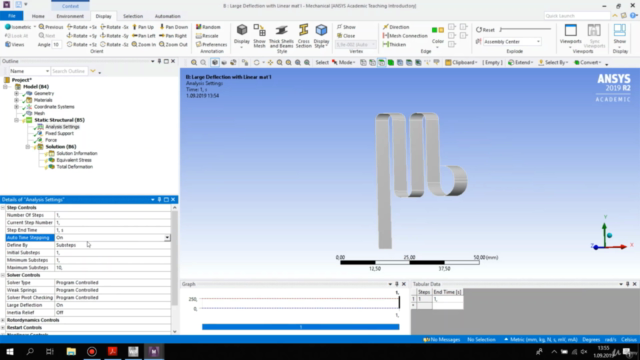Open edge Color dropdown

(438, 46)
